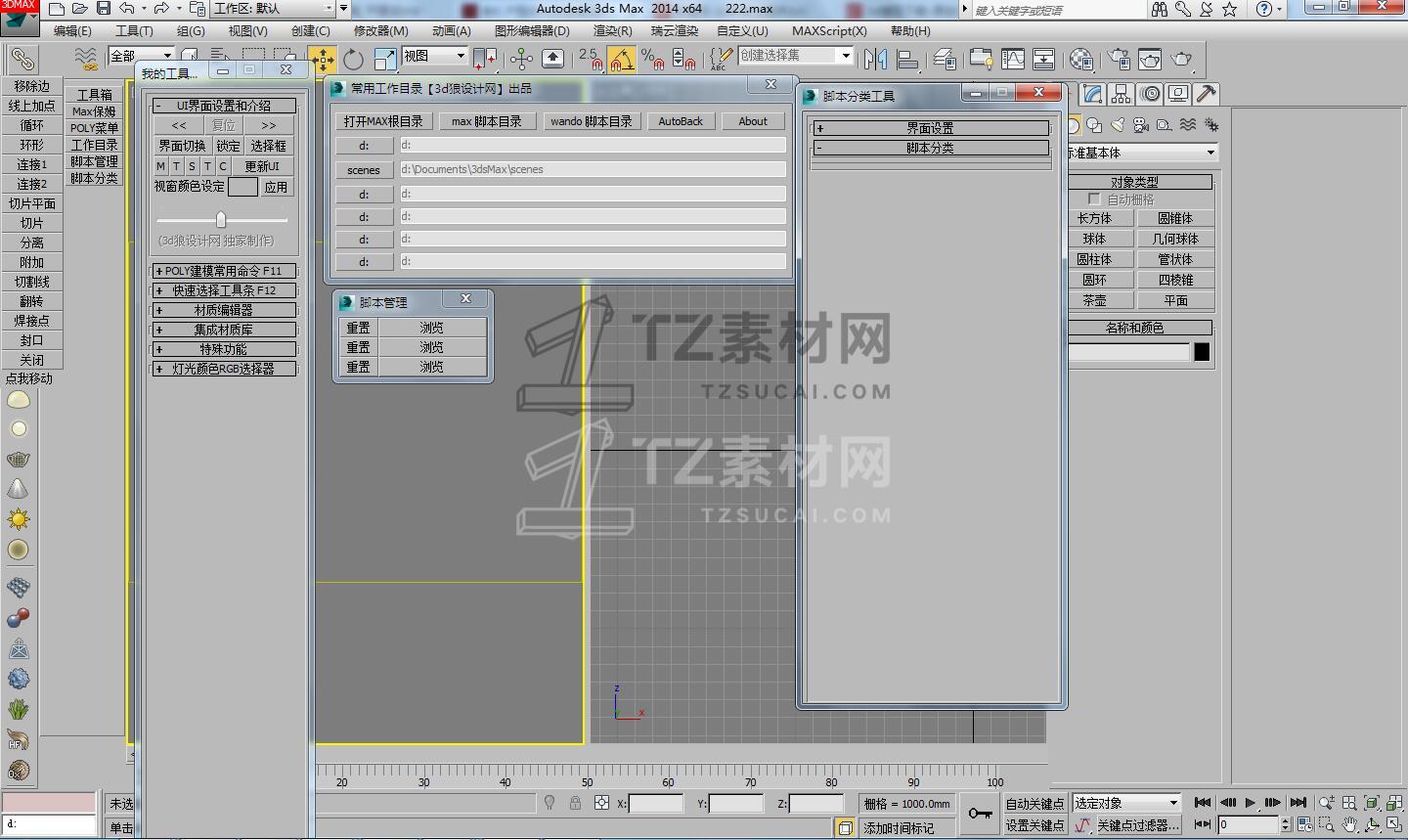Viewport: 1408px width, 840px height.
Task: Toggle 自动关键点 auto key mode
Action: [x=1034, y=803]
